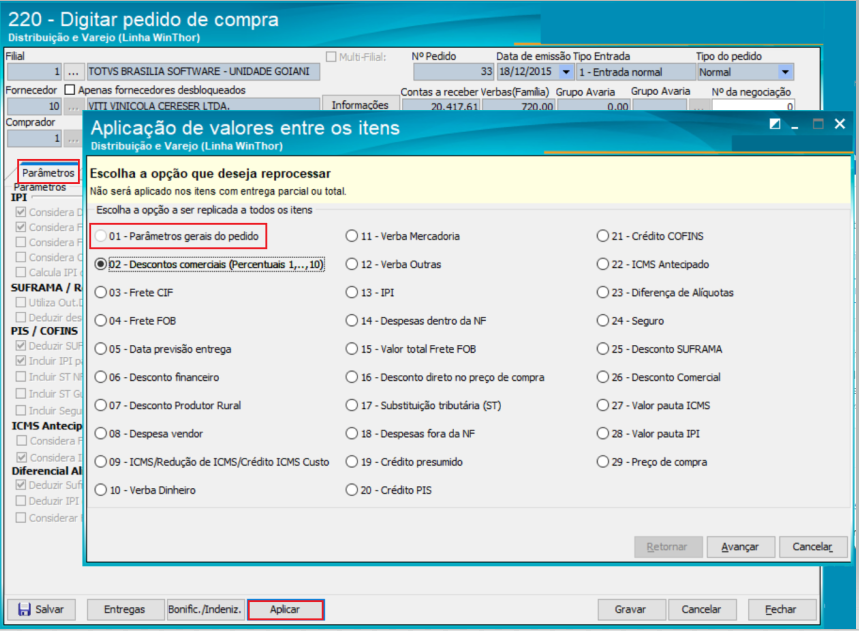Click Cancelar in the Aplicação dialog

814,547
